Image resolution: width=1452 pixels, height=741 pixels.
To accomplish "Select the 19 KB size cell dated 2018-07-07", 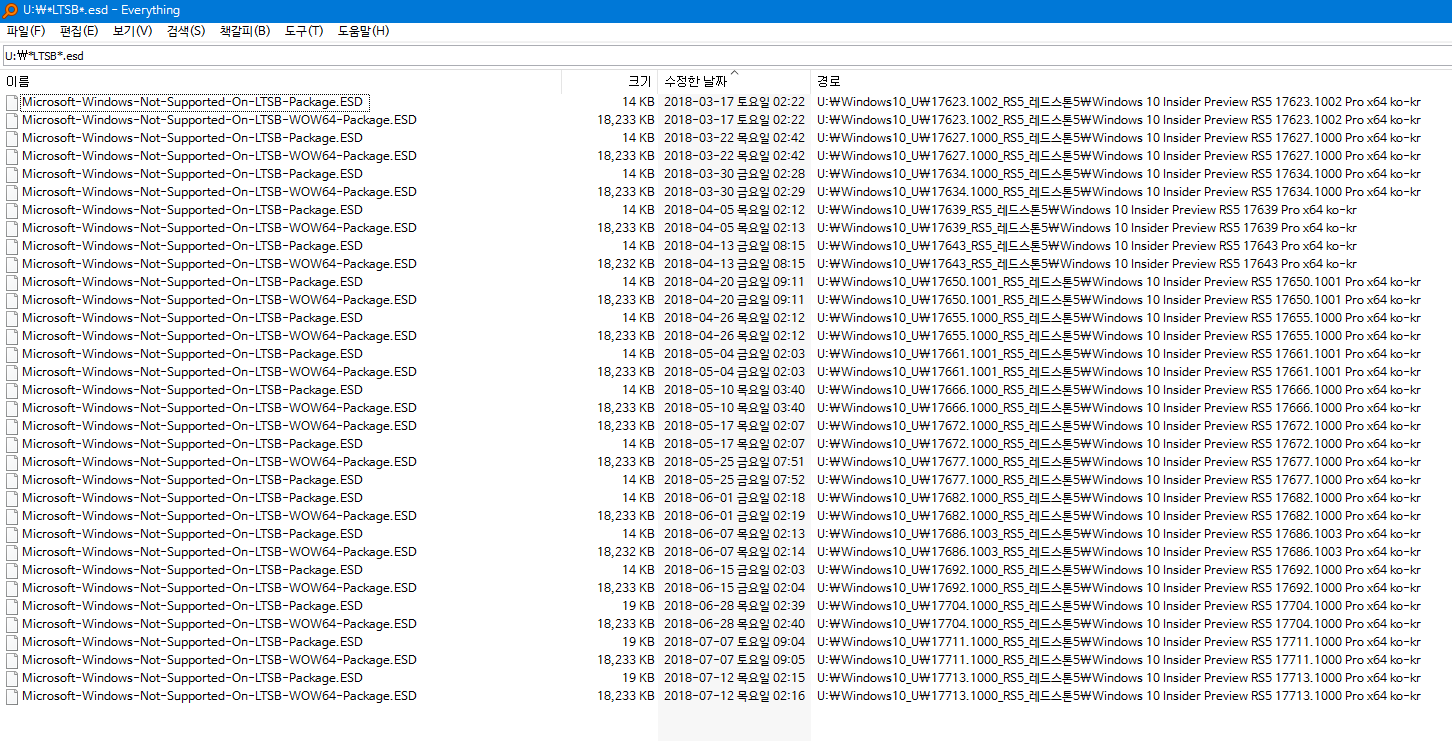I will tap(638, 642).
